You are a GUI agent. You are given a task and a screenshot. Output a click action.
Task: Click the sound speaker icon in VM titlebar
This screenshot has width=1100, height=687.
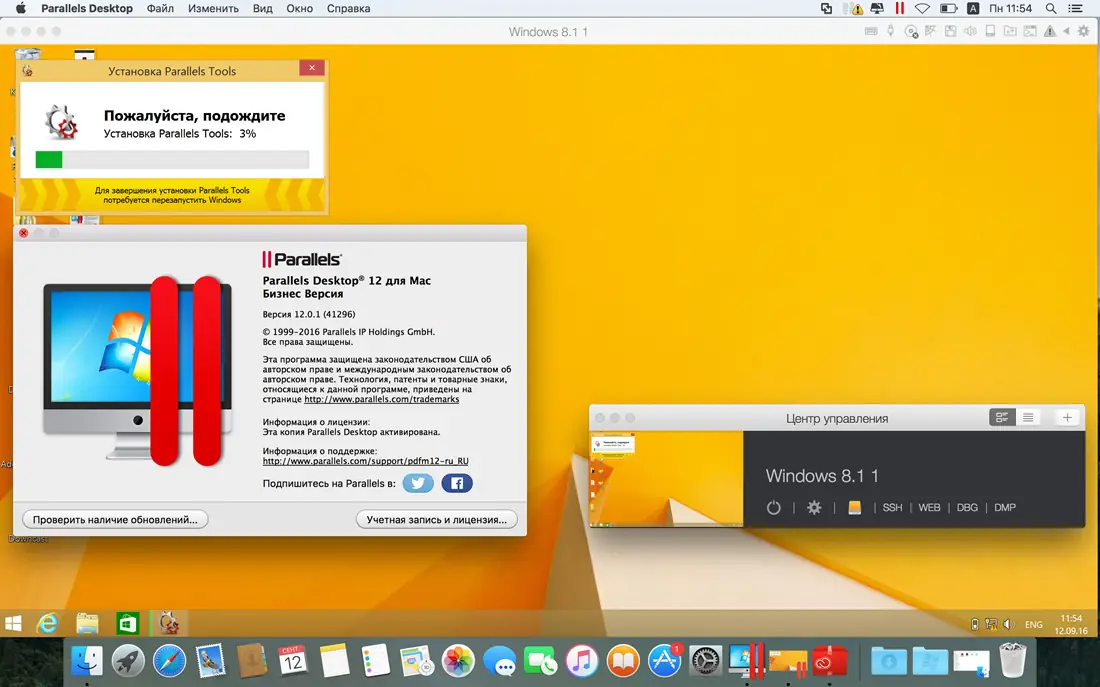[x=970, y=32]
